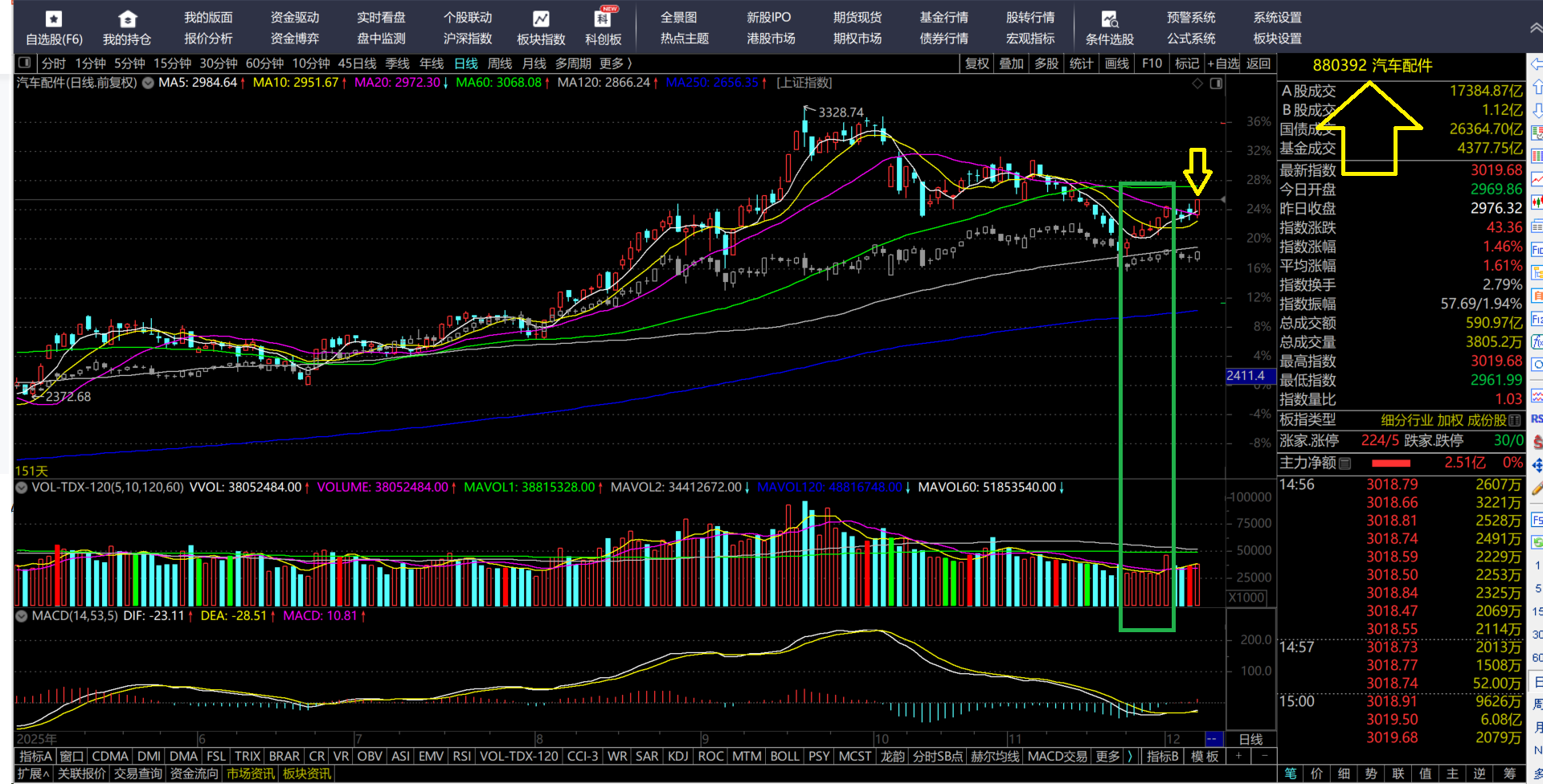Open the 指标A indicator group menu
This screenshot has height=784, width=1543.
[35, 756]
